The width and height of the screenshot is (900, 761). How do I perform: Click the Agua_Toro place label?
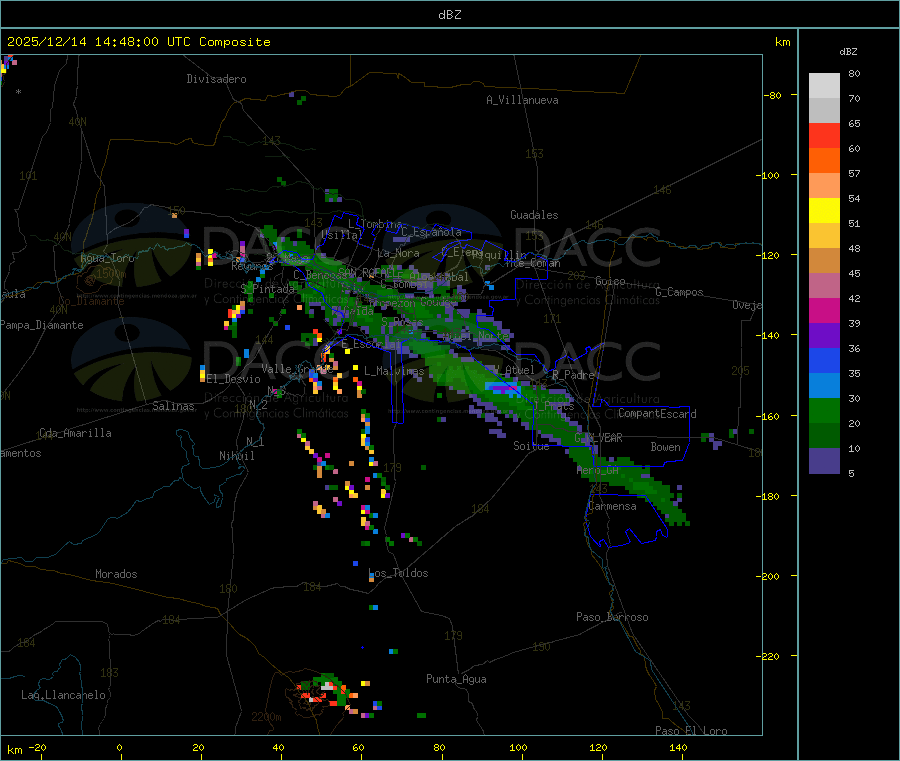(107, 258)
